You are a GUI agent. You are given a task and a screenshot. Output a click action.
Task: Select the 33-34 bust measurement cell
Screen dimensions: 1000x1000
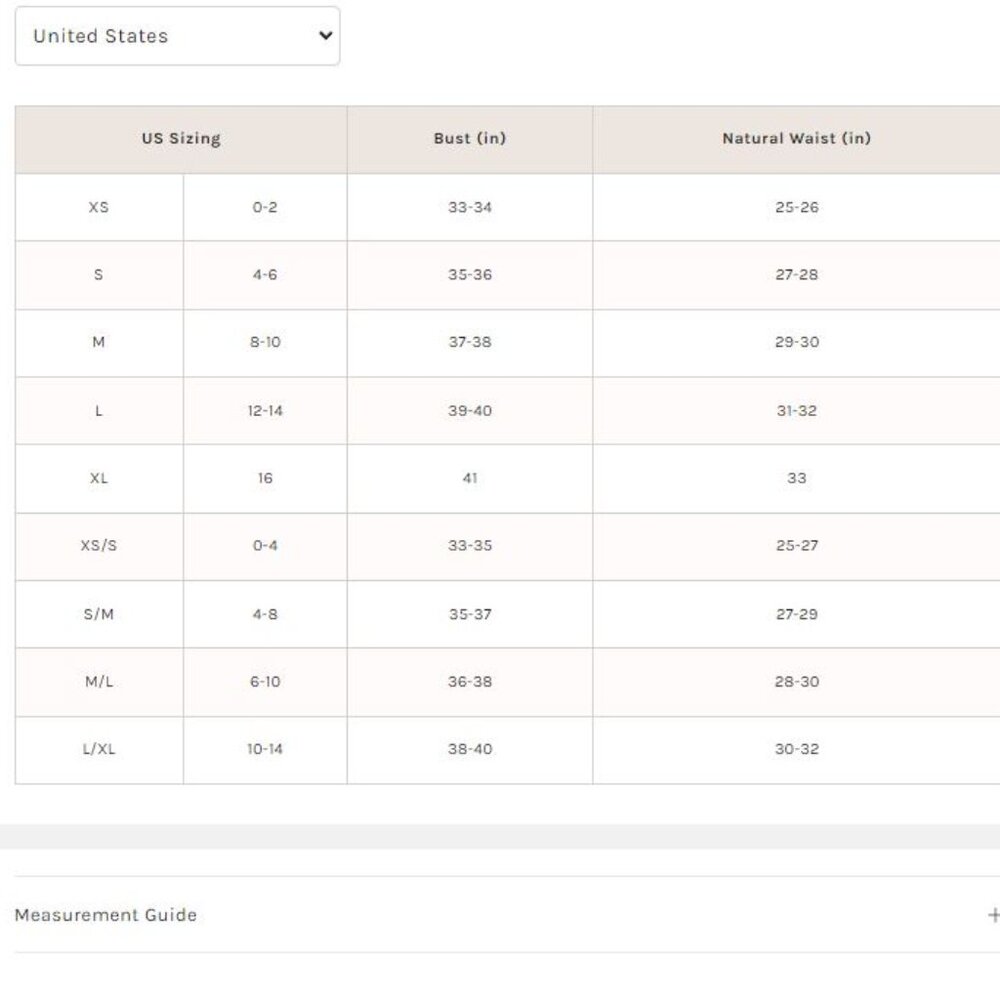click(x=470, y=207)
